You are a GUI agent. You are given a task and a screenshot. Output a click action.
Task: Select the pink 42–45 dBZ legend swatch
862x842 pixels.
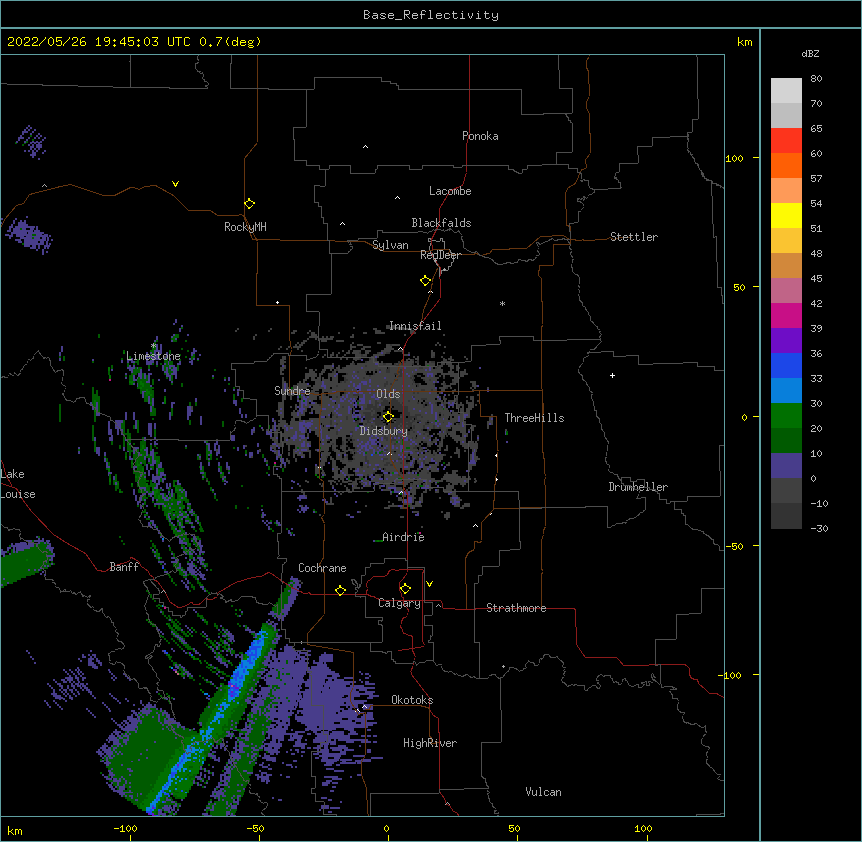[x=786, y=290]
